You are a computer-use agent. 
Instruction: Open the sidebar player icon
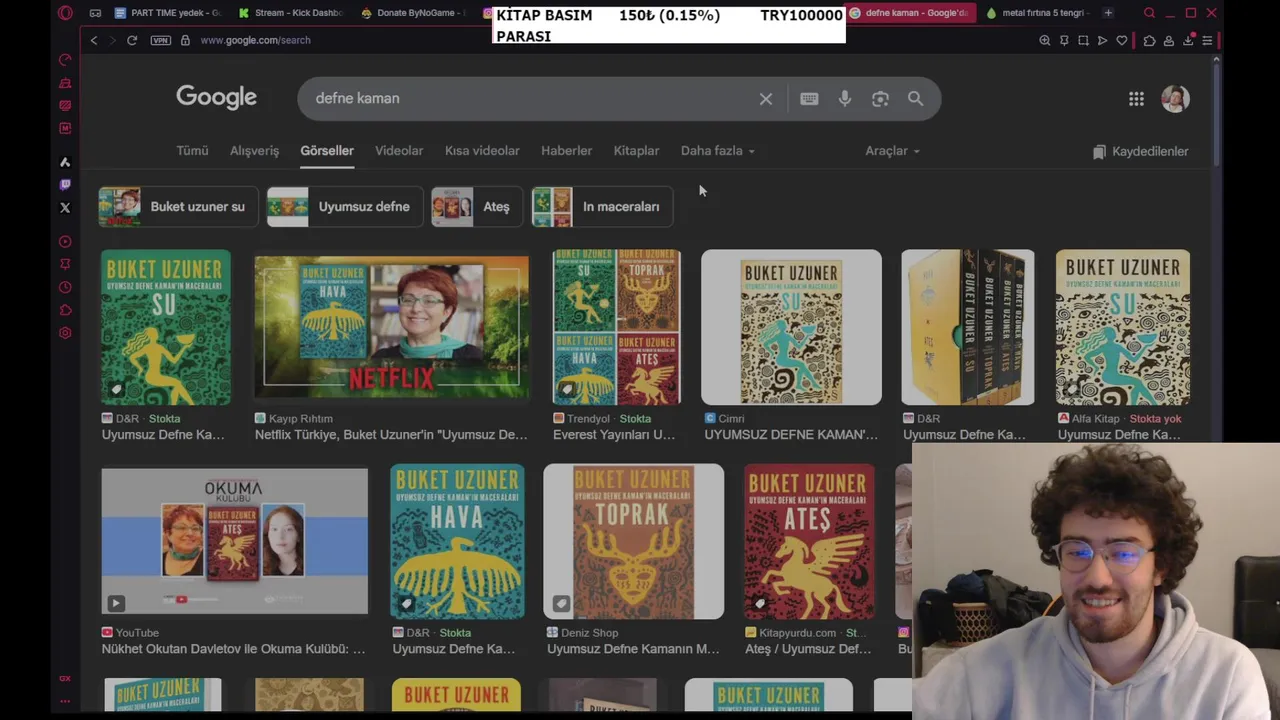click(65, 241)
